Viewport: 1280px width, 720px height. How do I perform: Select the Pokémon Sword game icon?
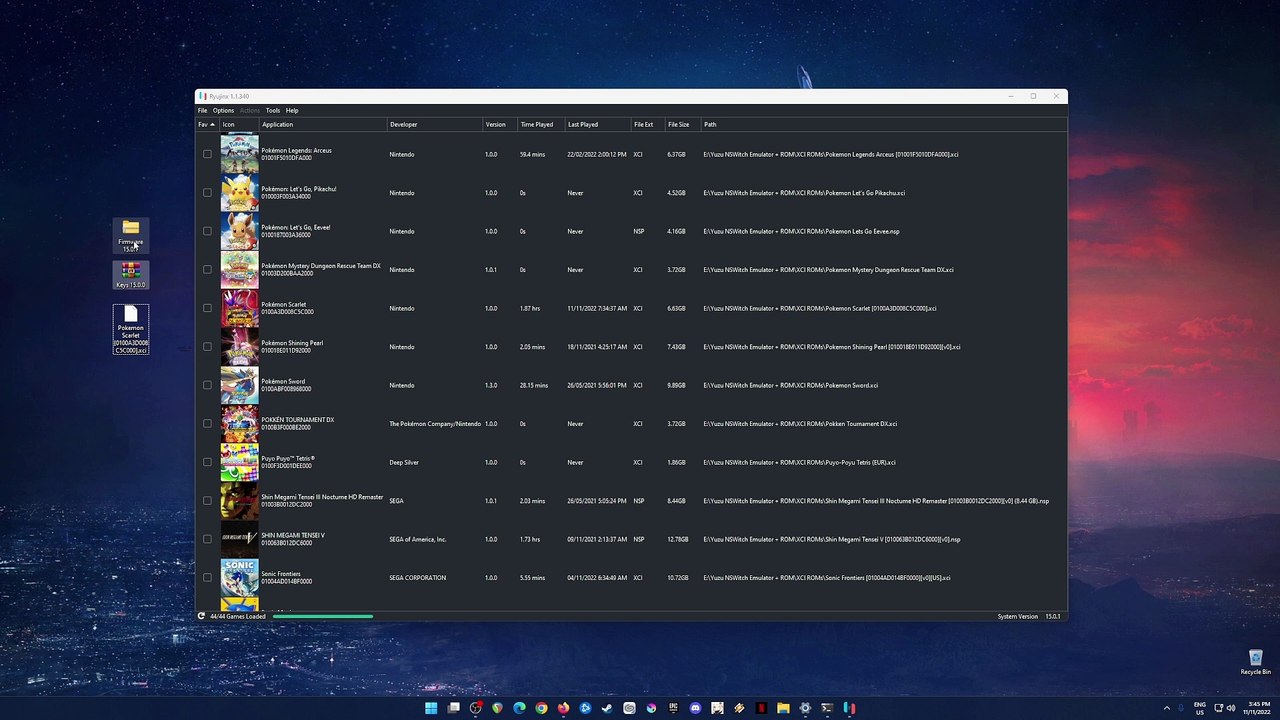pyautogui.click(x=239, y=385)
